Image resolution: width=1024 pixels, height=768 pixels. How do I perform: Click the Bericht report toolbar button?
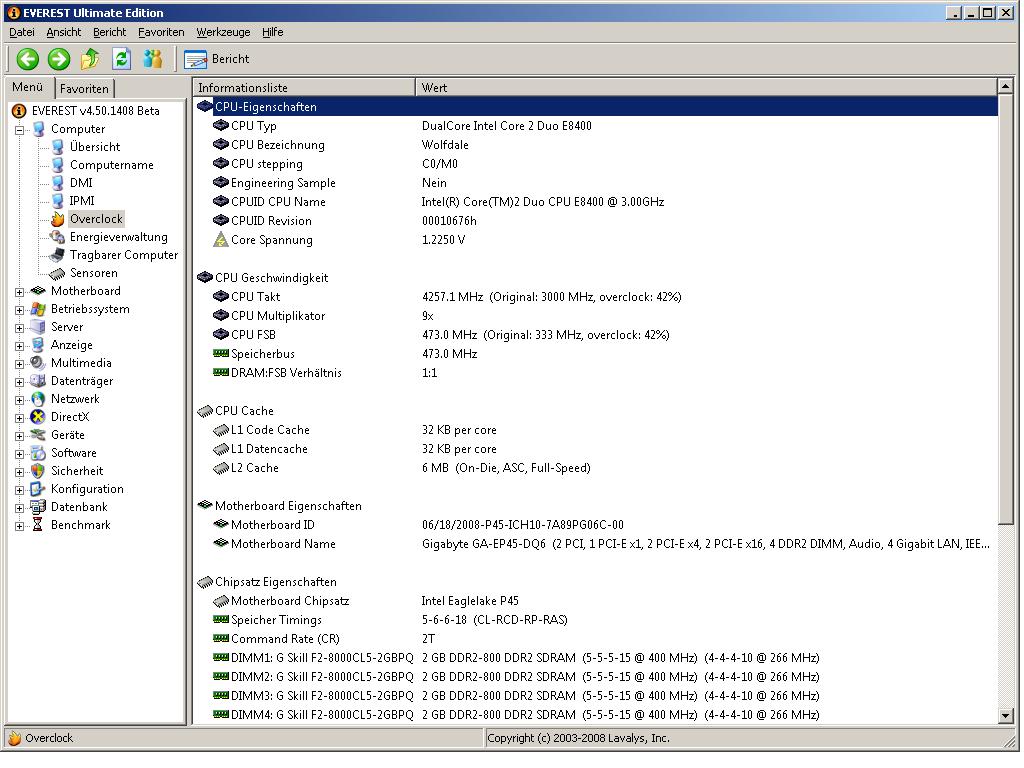pyautogui.click(x=217, y=59)
